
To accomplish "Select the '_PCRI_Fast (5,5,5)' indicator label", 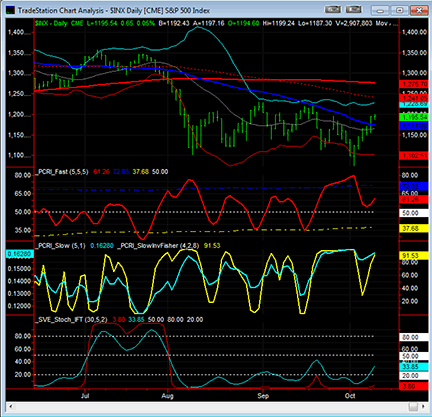I will point(62,172).
